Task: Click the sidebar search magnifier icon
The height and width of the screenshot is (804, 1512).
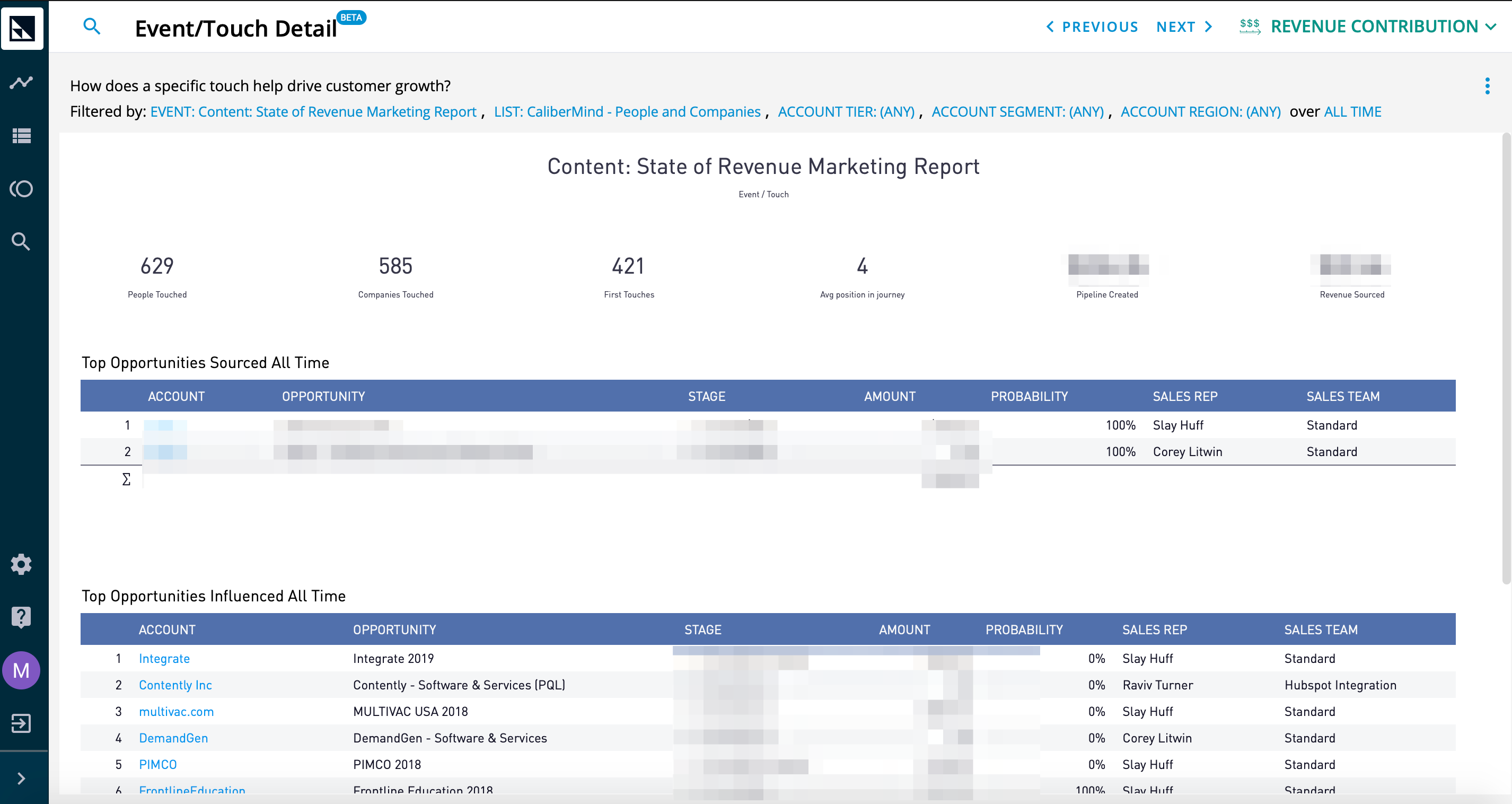Action: (21, 241)
